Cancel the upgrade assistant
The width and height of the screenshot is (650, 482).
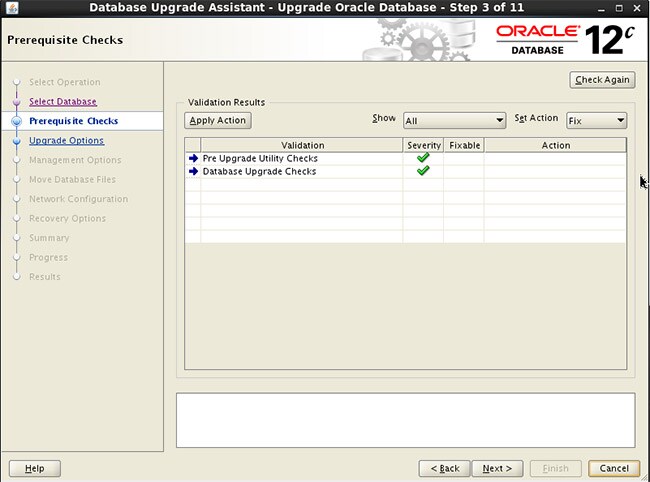click(x=614, y=469)
